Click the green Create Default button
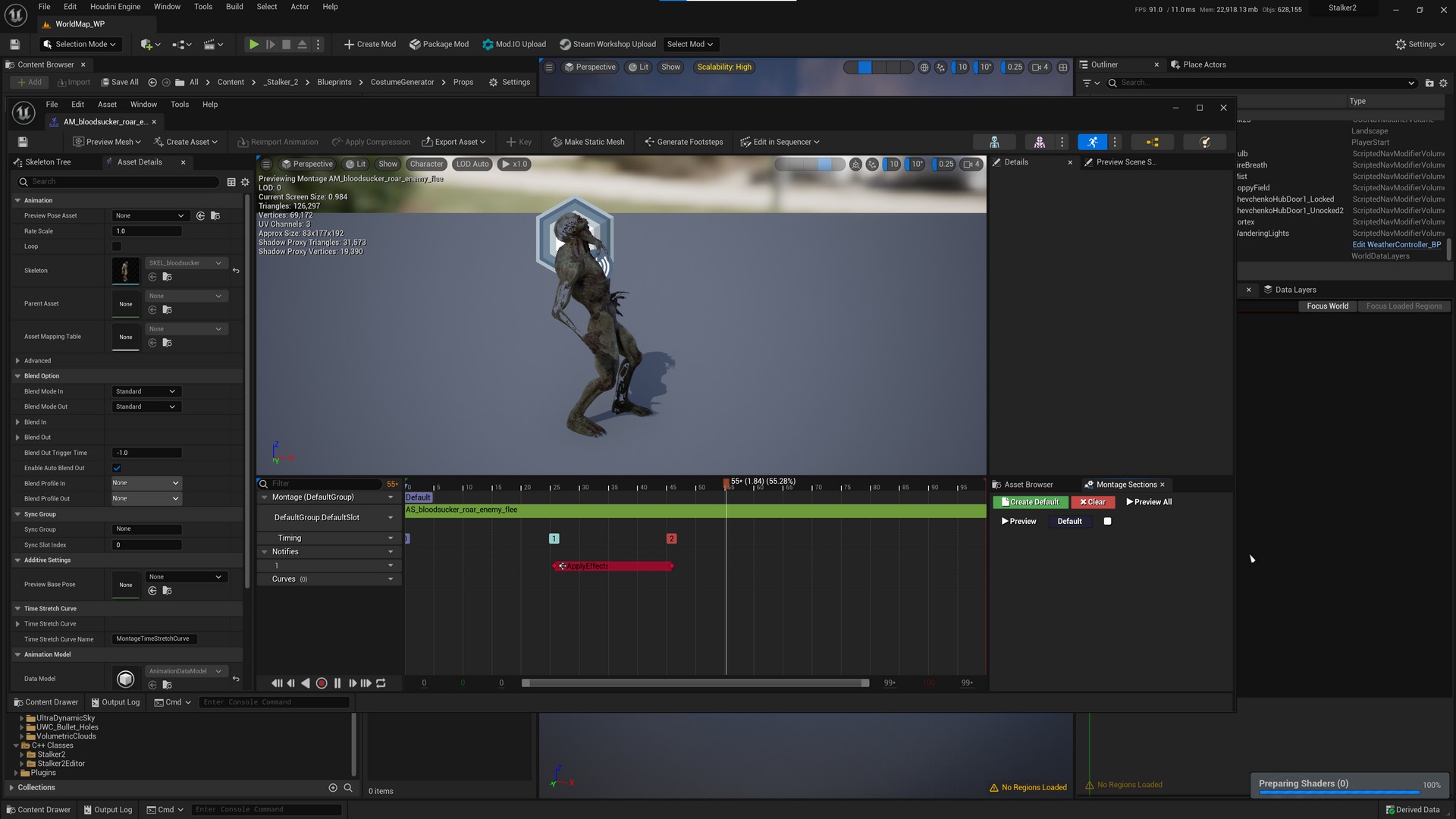1456x819 pixels. tap(1031, 502)
